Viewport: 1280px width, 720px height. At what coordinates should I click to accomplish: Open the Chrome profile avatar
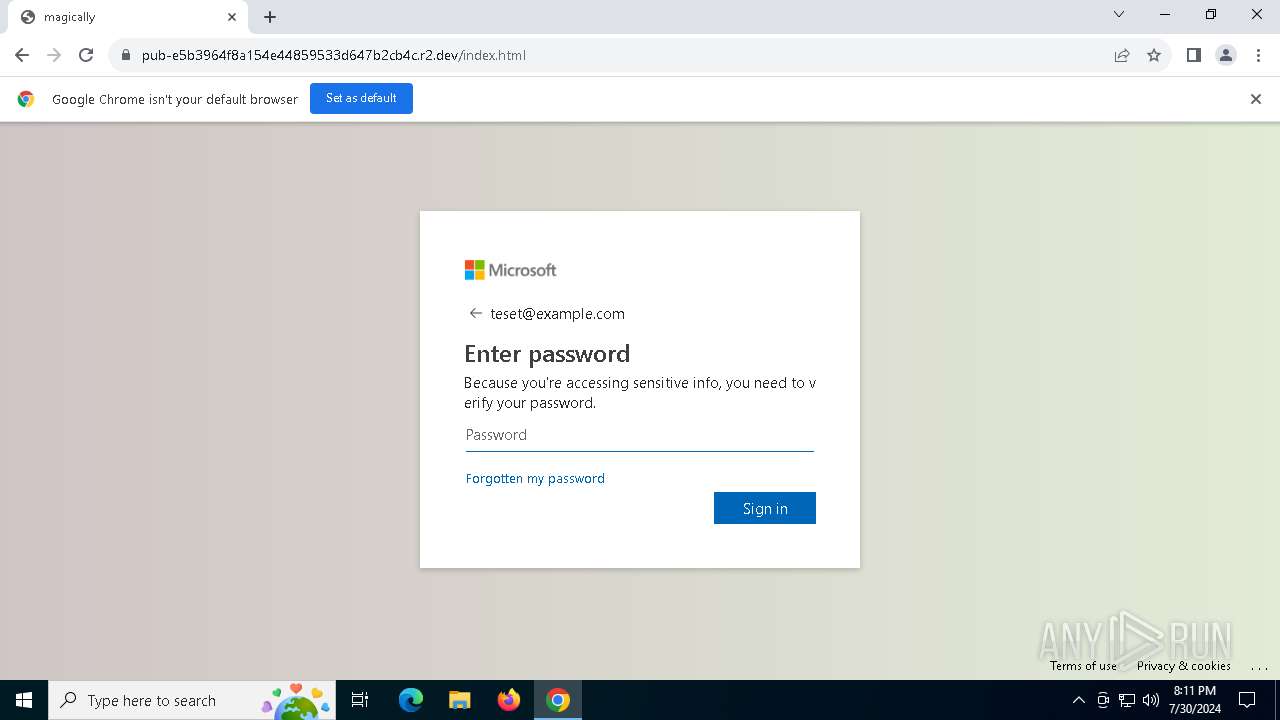(1226, 55)
